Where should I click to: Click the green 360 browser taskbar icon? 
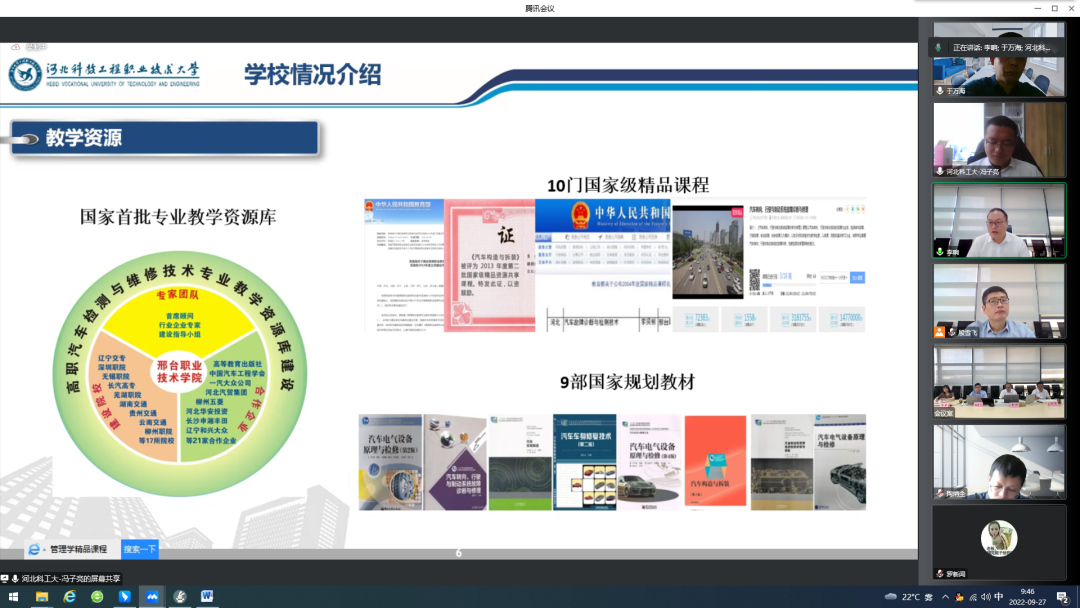97,597
